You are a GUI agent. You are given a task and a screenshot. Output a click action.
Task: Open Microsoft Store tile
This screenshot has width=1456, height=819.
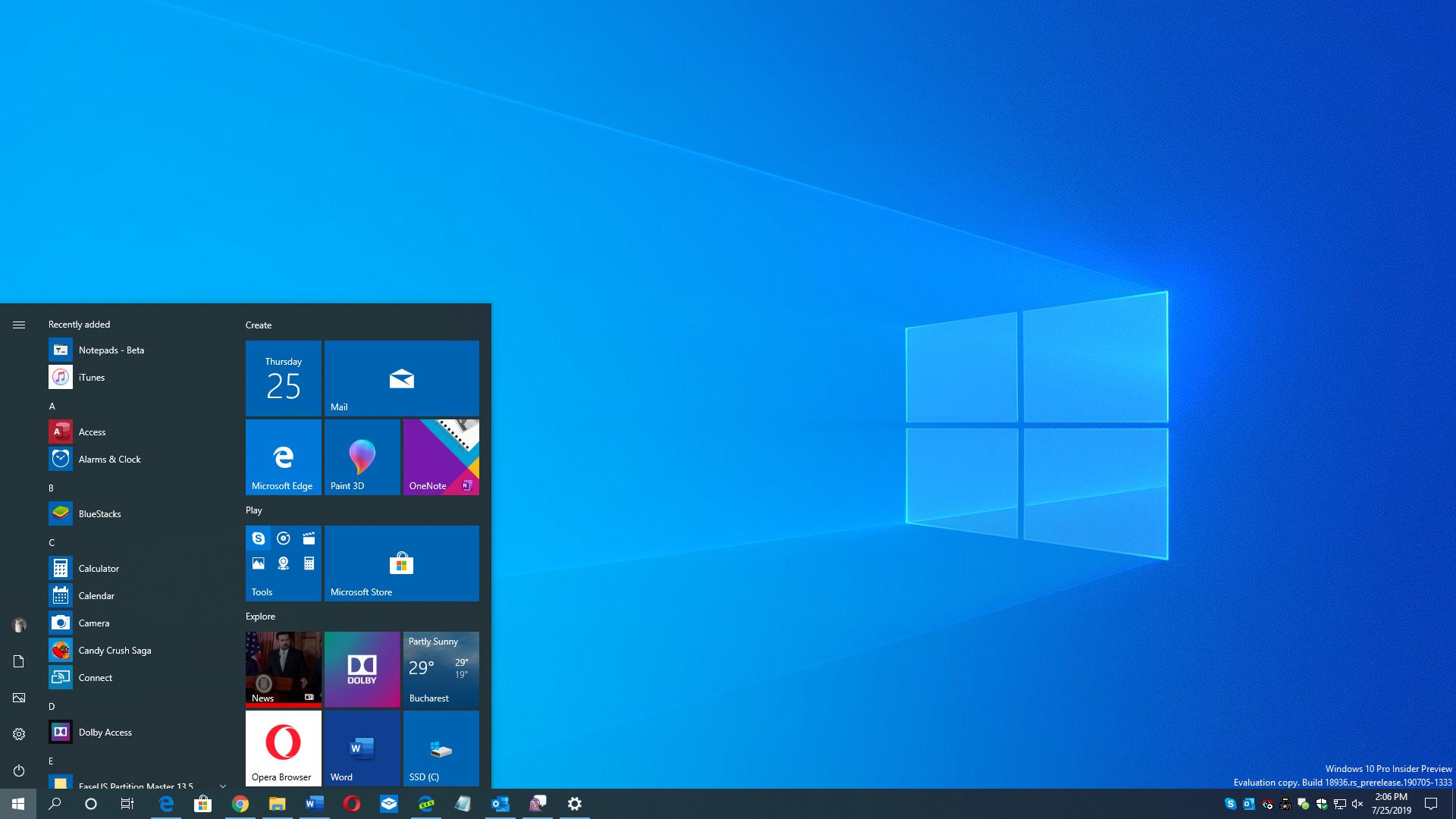click(400, 562)
